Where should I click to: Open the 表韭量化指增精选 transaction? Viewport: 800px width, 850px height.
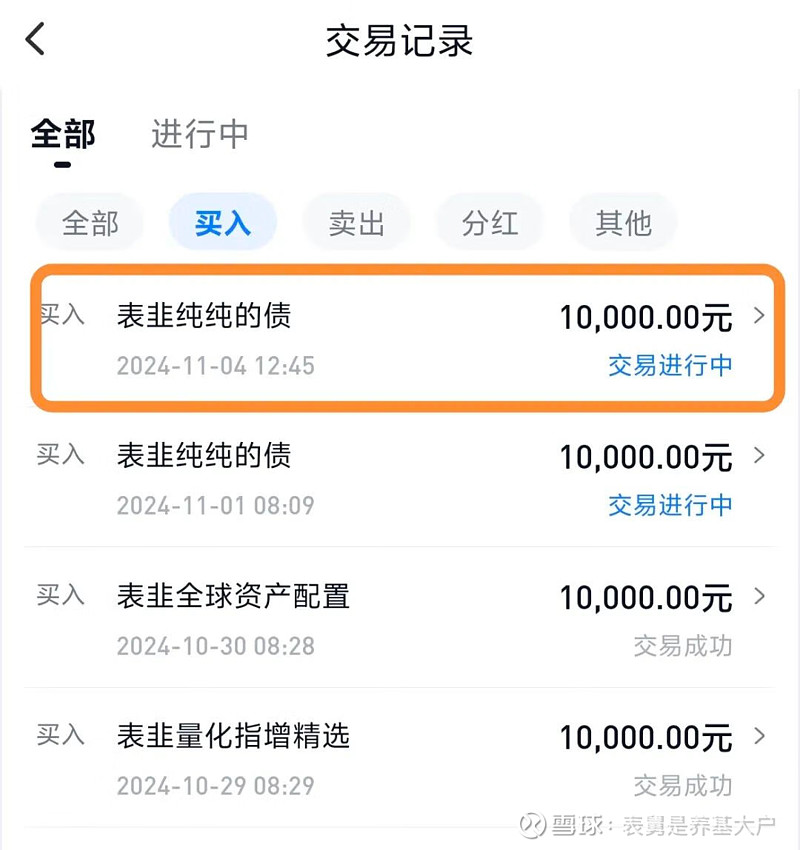(400, 759)
